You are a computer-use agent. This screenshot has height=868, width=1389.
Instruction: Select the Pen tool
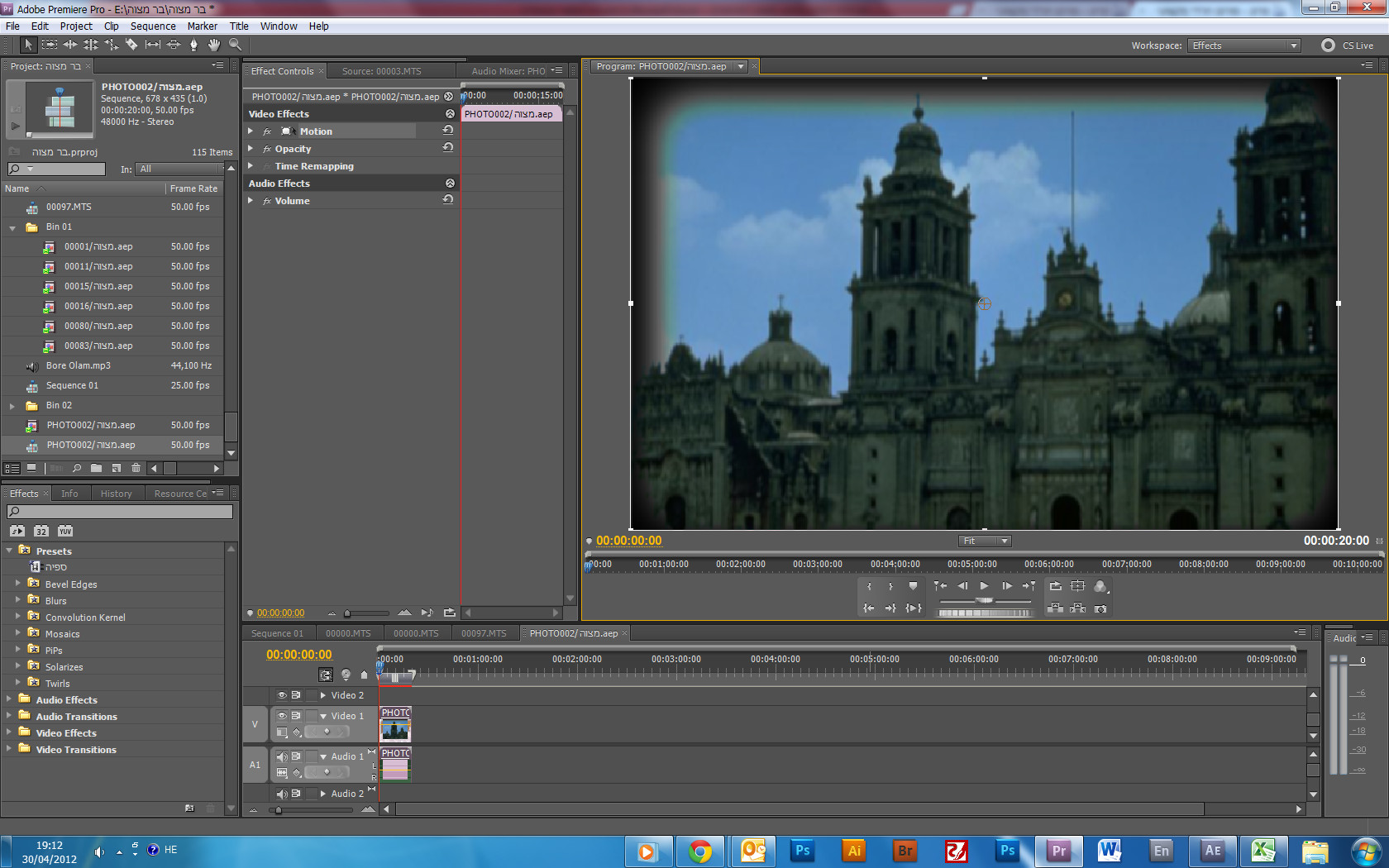[193, 45]
